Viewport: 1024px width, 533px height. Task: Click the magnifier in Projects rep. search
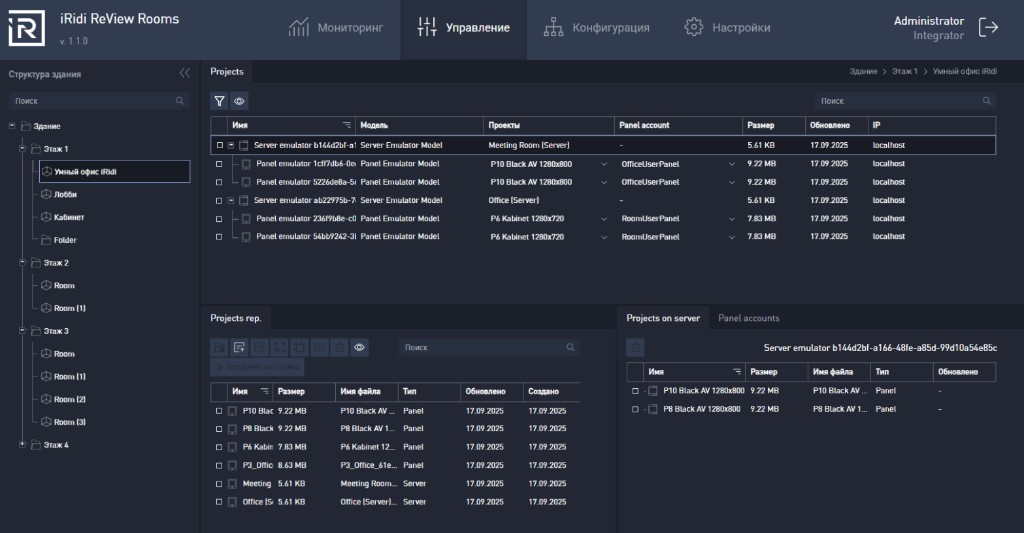click(570, 347)
